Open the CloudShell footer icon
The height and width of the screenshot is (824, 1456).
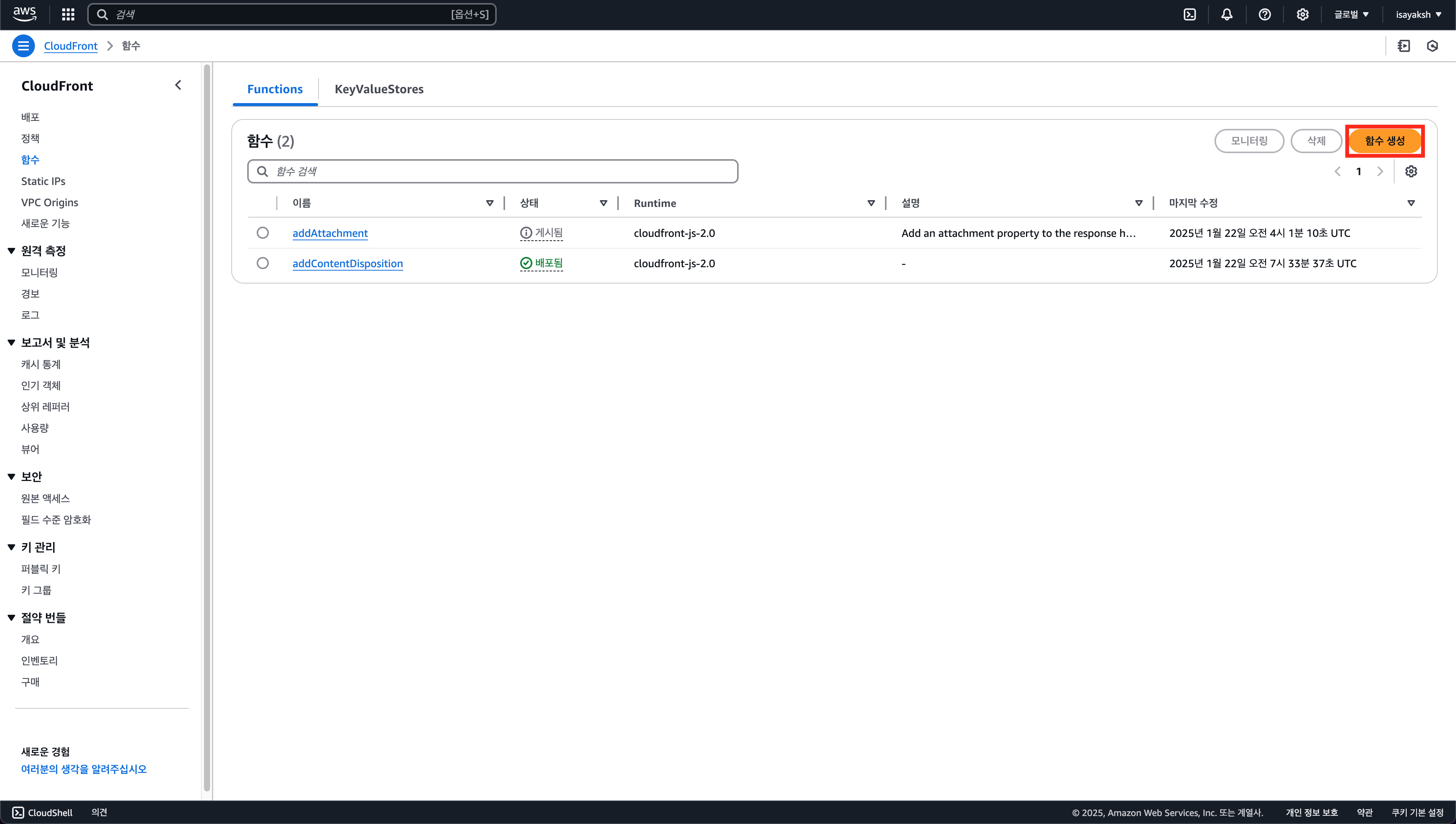18,813
